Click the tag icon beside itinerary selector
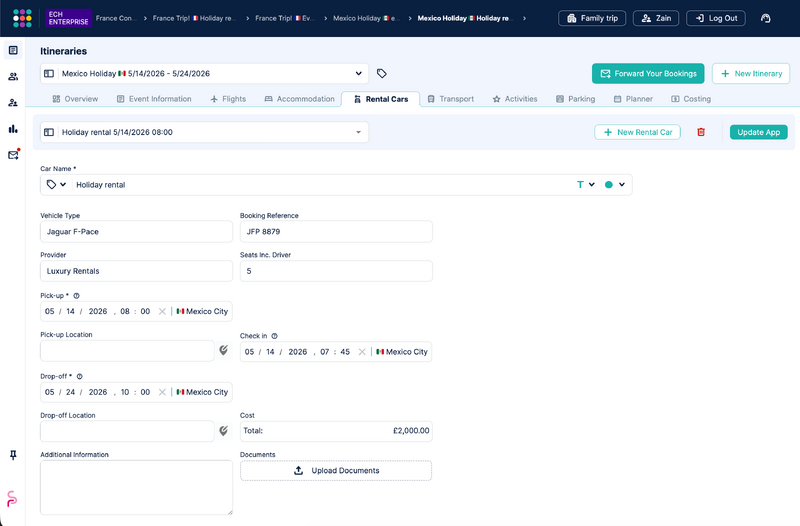The width and height of the screenshot is (800, 526). coord(382,73)
